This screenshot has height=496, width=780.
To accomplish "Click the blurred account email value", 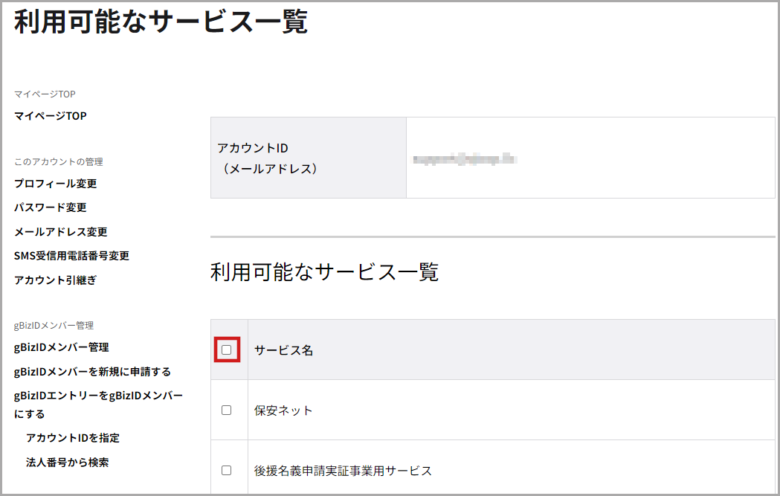I will pos(465,159).
